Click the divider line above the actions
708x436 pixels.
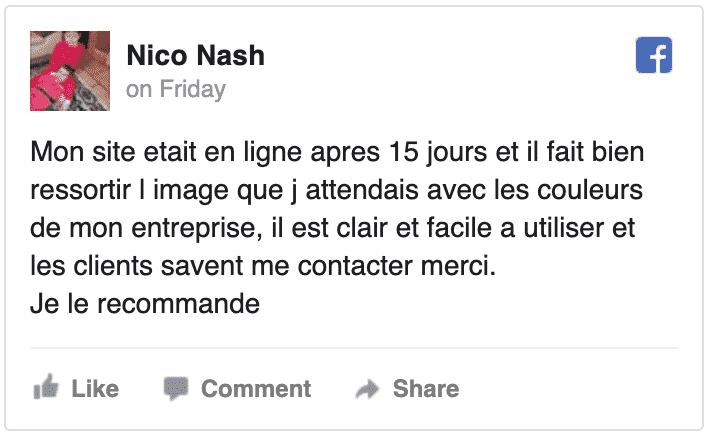click(x=354, y=348)
